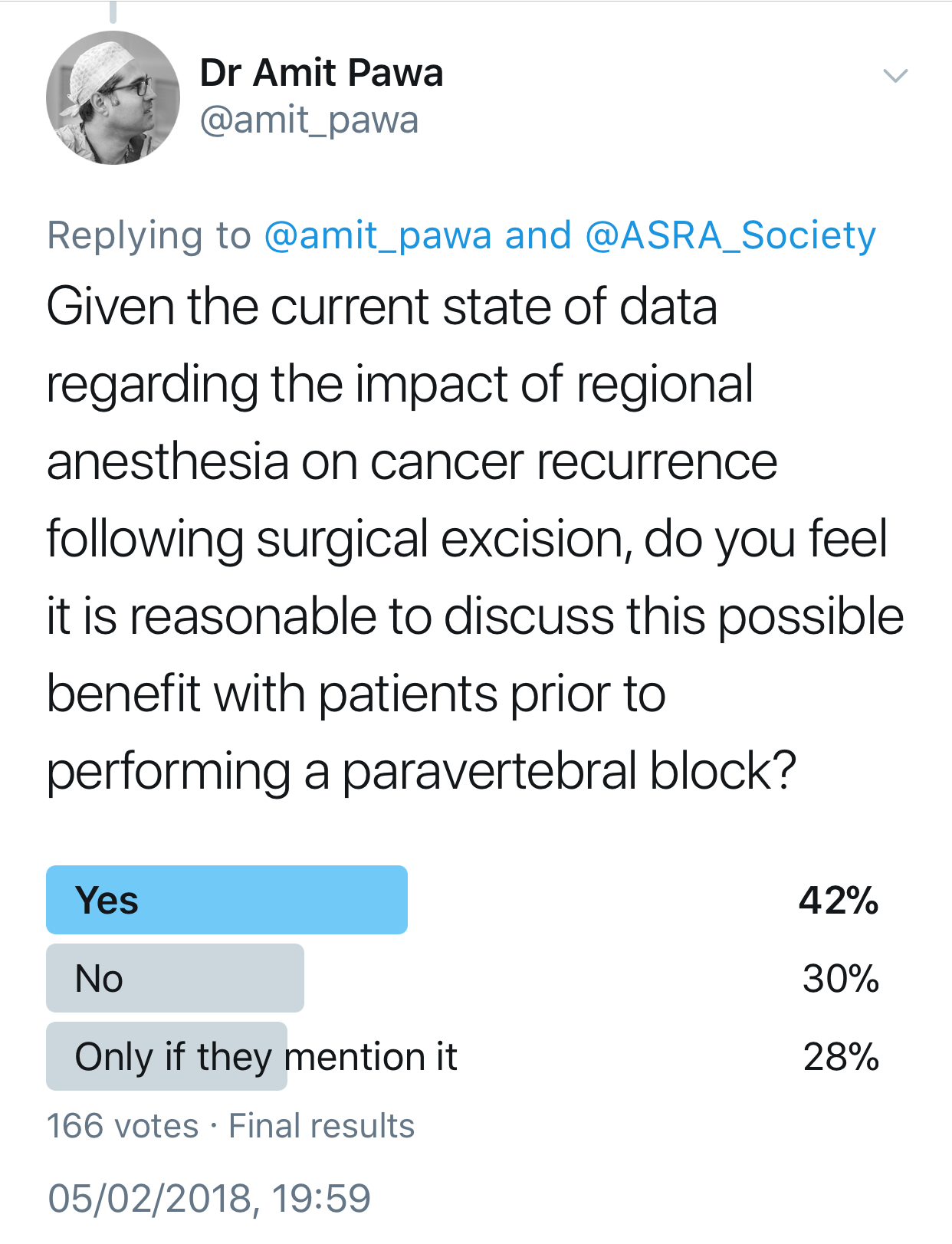Click the grey "Replying to" label

149,235
